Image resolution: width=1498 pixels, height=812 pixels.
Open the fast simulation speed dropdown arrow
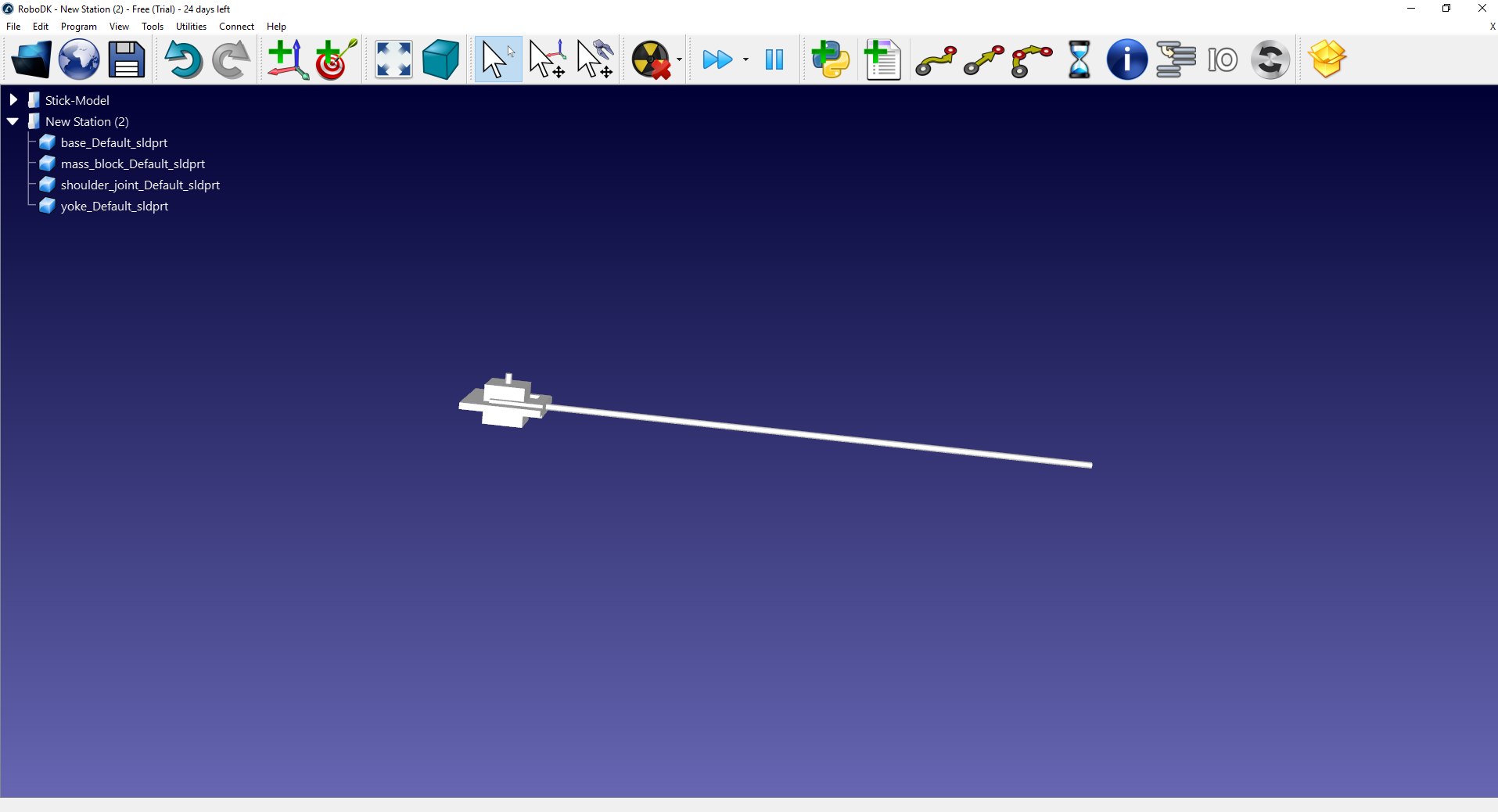click(745, 59)
